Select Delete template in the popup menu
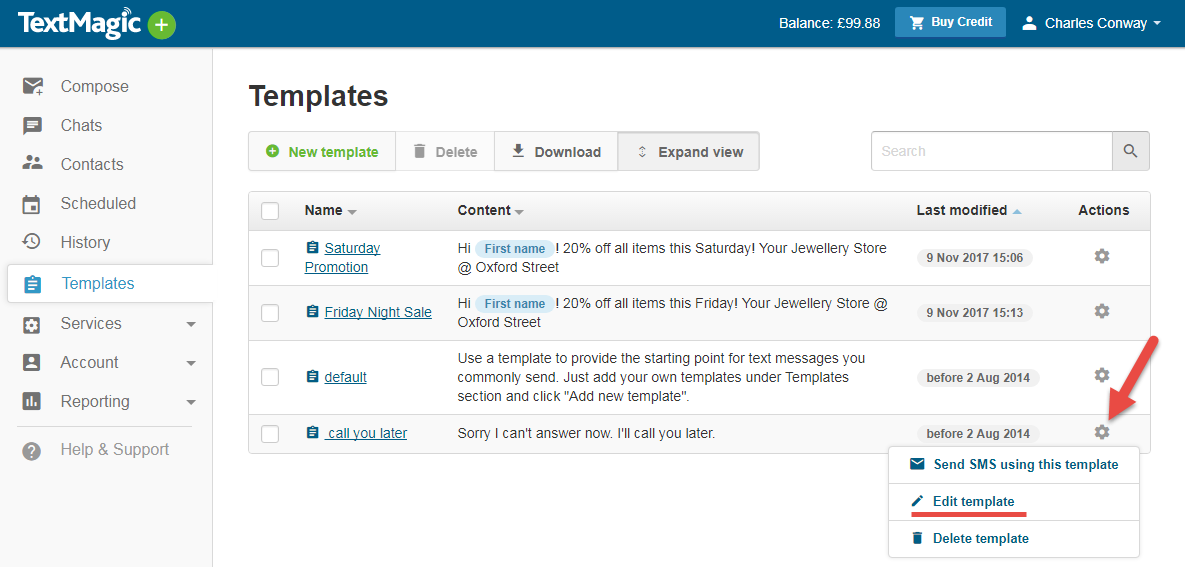This screenshot has width=1185, height=567. 979,539
